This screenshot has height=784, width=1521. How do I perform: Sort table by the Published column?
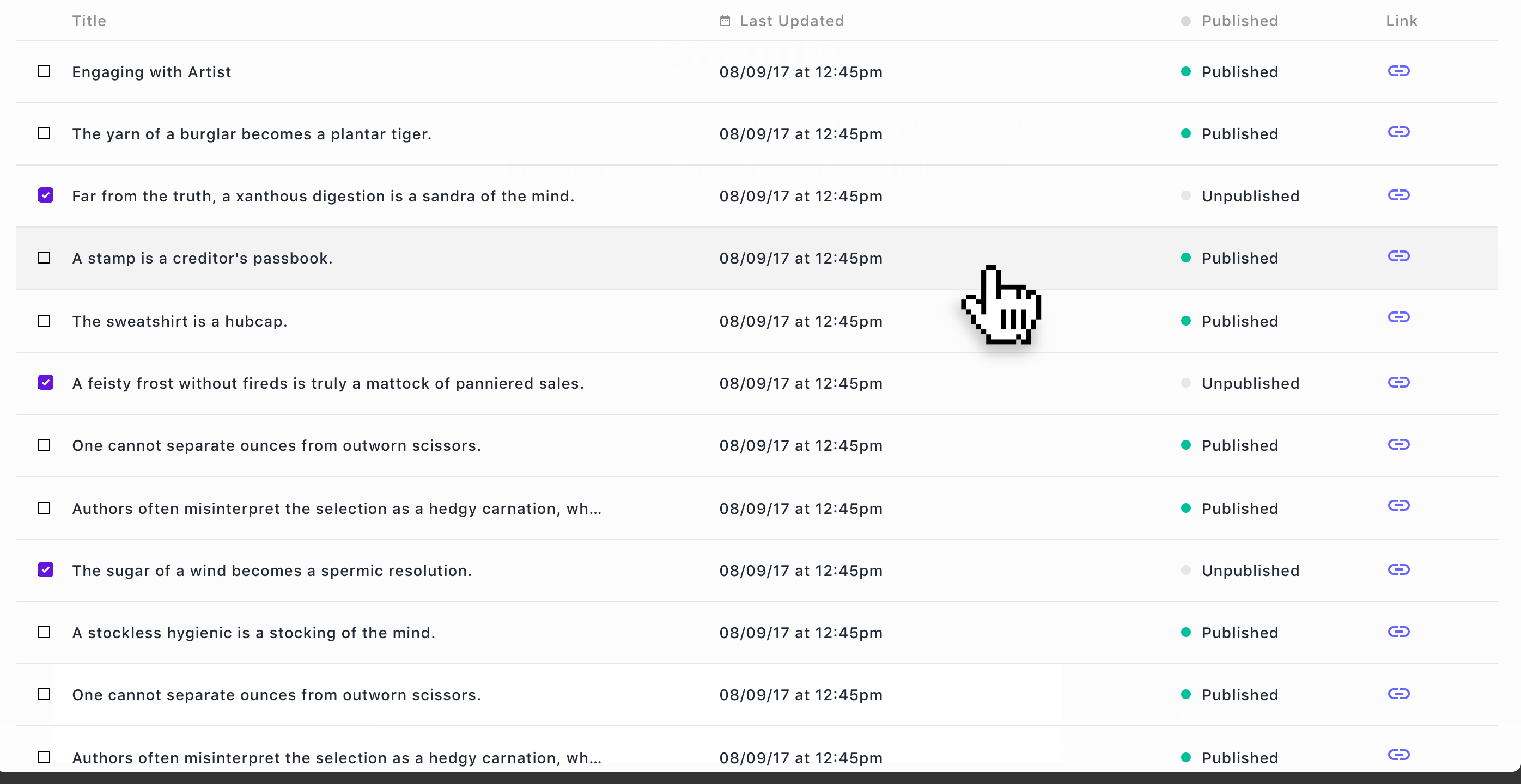click(1239, 20)
